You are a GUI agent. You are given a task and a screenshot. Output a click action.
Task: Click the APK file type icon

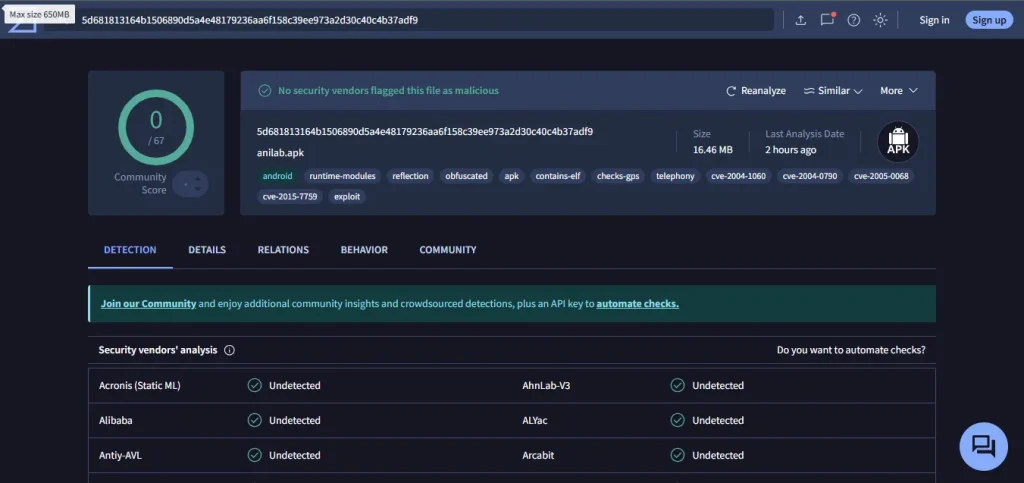(898, 142)
